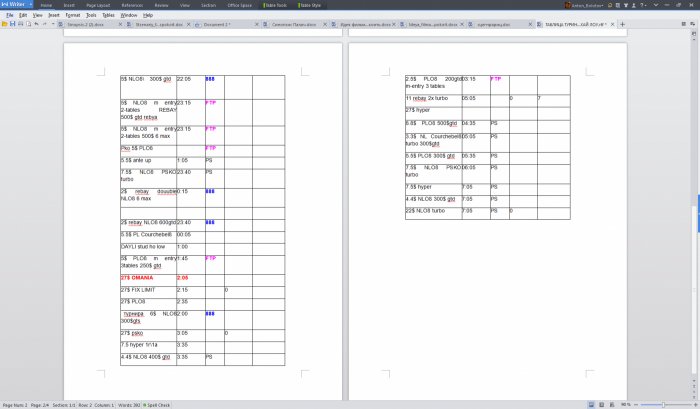700x409 pixels.
Task: Open the View ribbon tab
Action: tap(184, 5)
